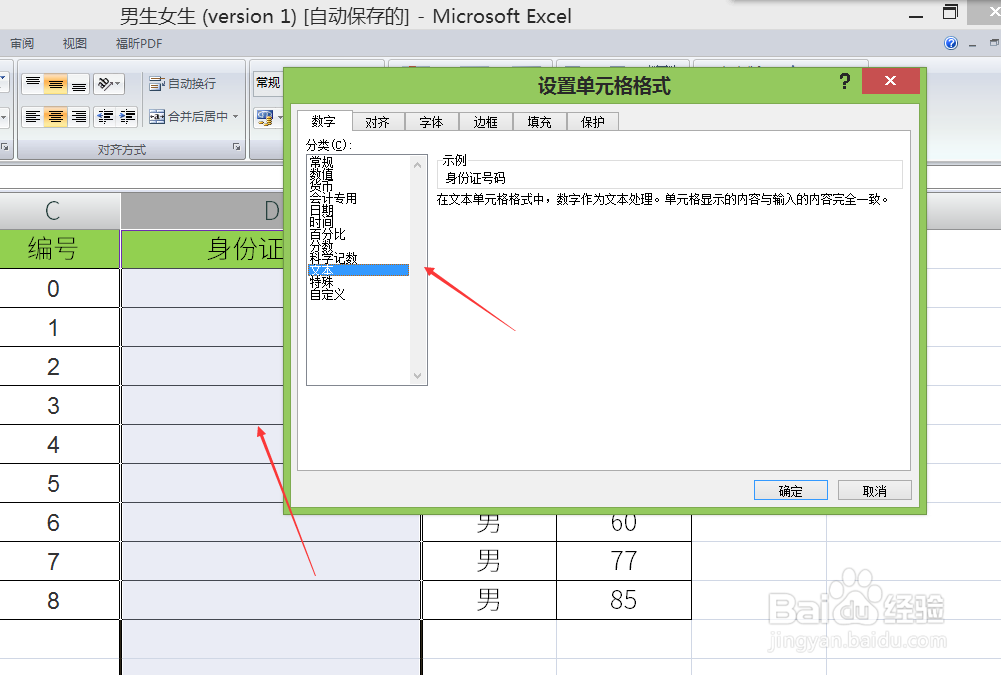Click the text orientation icon

[105, 82]
